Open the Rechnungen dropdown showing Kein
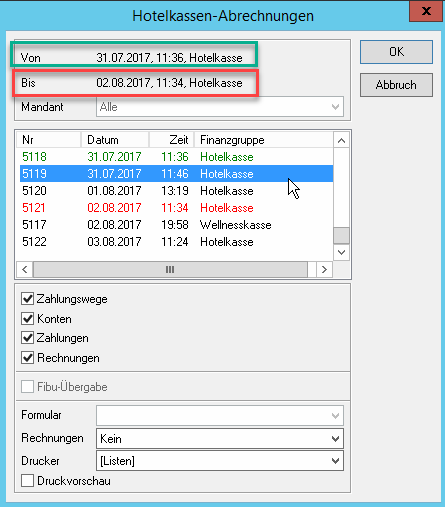 coord(220,439)
